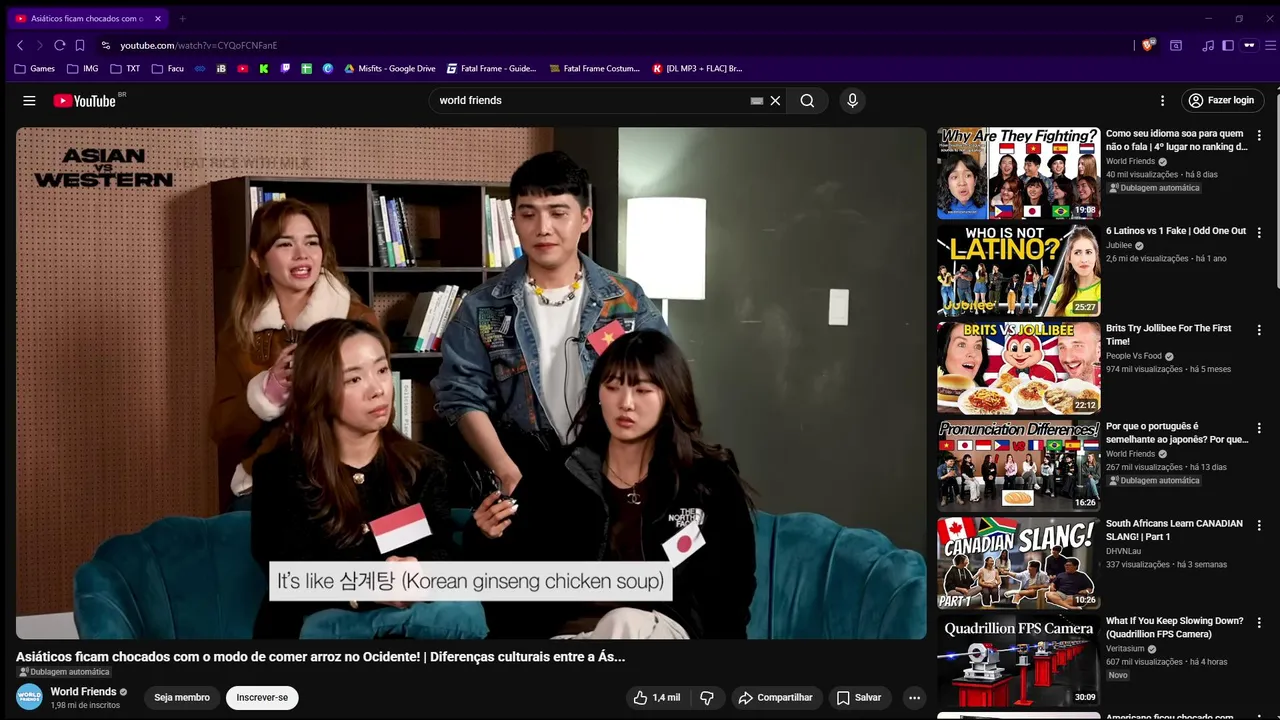Viewport: 1280px width, 720px height.
Task: Open options for '6 Latinos vs 1 Fake' video
Action: pyautogui.click(x=1259, y=232)
